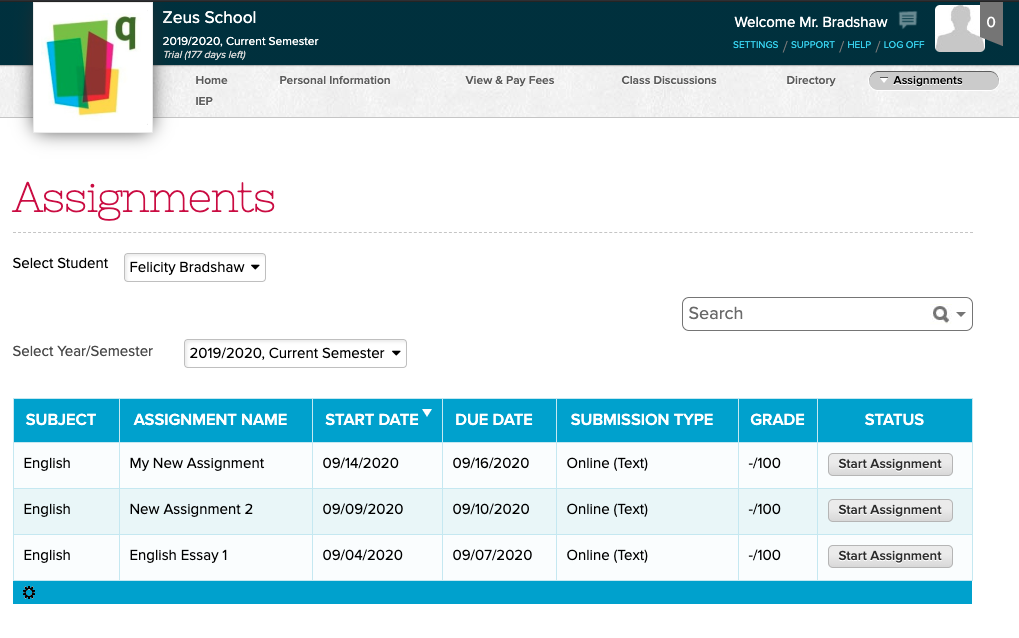Click due date 09/16/2020
The width and height of the screenshot is (1019, 638).
click(491, 464)
